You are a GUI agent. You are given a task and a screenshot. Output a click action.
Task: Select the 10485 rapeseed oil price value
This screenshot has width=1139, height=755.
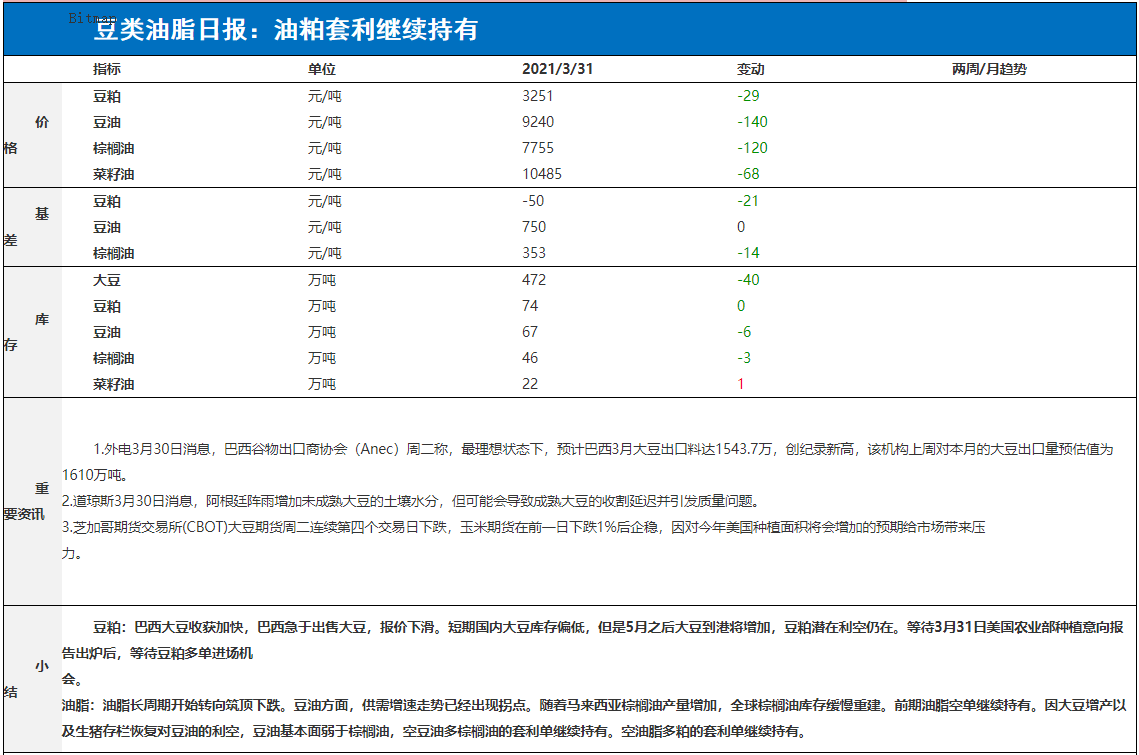[542, 174]
